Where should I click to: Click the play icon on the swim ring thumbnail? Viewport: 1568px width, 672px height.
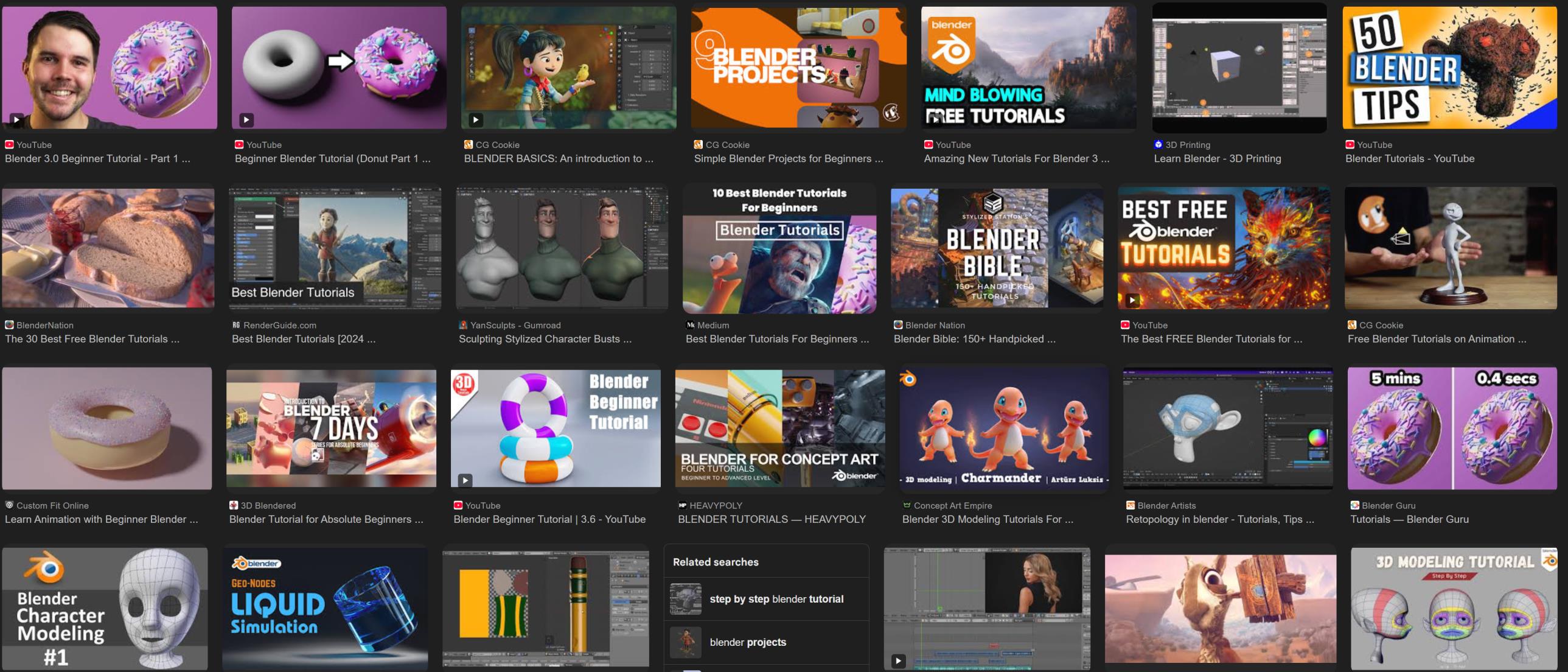(x=465, y=480)
